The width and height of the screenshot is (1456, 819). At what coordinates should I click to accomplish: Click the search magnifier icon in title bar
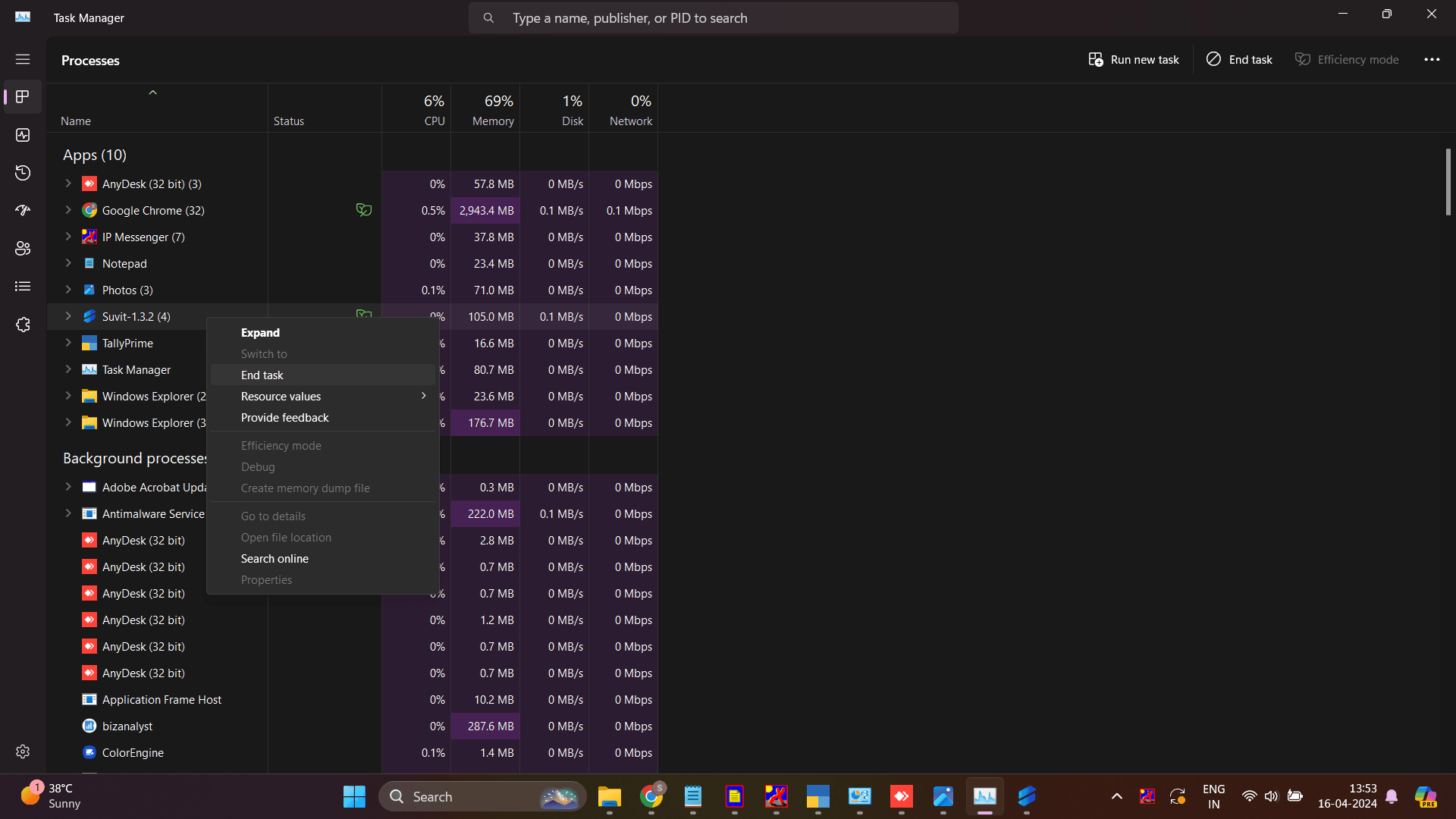pos(488,17)
